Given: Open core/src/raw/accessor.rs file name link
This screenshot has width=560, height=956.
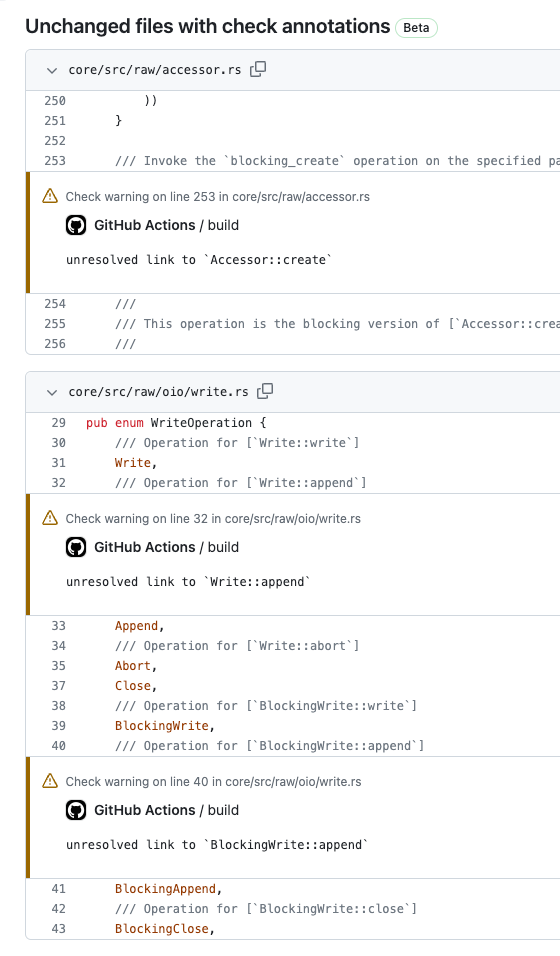Looking at the screenshot, I should [154, 70].
